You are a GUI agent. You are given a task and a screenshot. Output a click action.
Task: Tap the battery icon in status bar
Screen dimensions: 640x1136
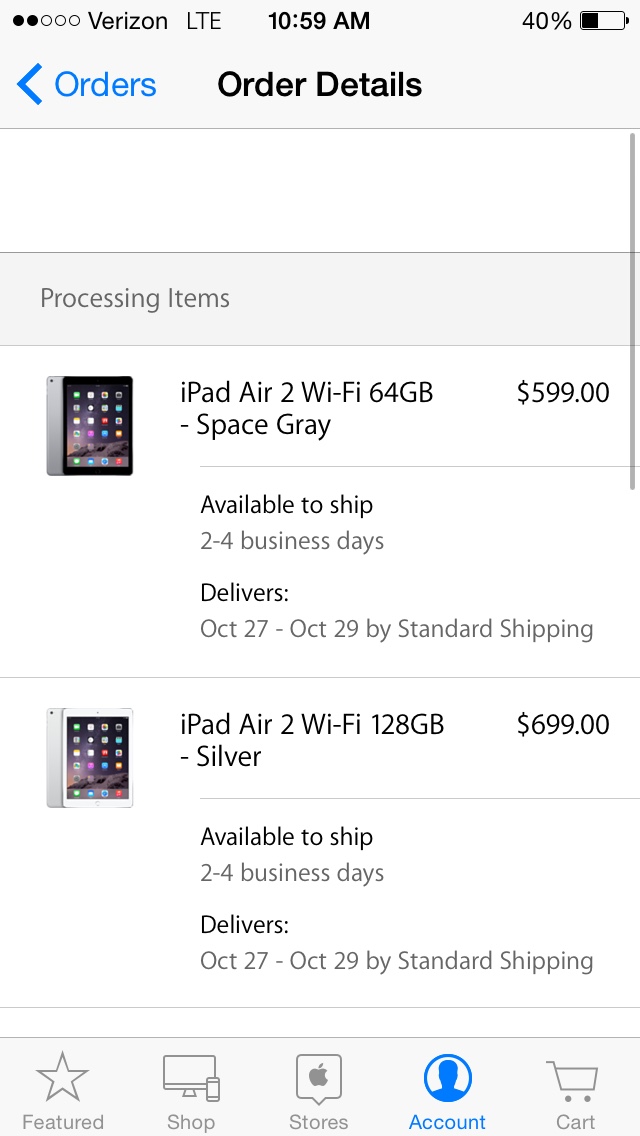pyautogui.click(x=602, y=21)
